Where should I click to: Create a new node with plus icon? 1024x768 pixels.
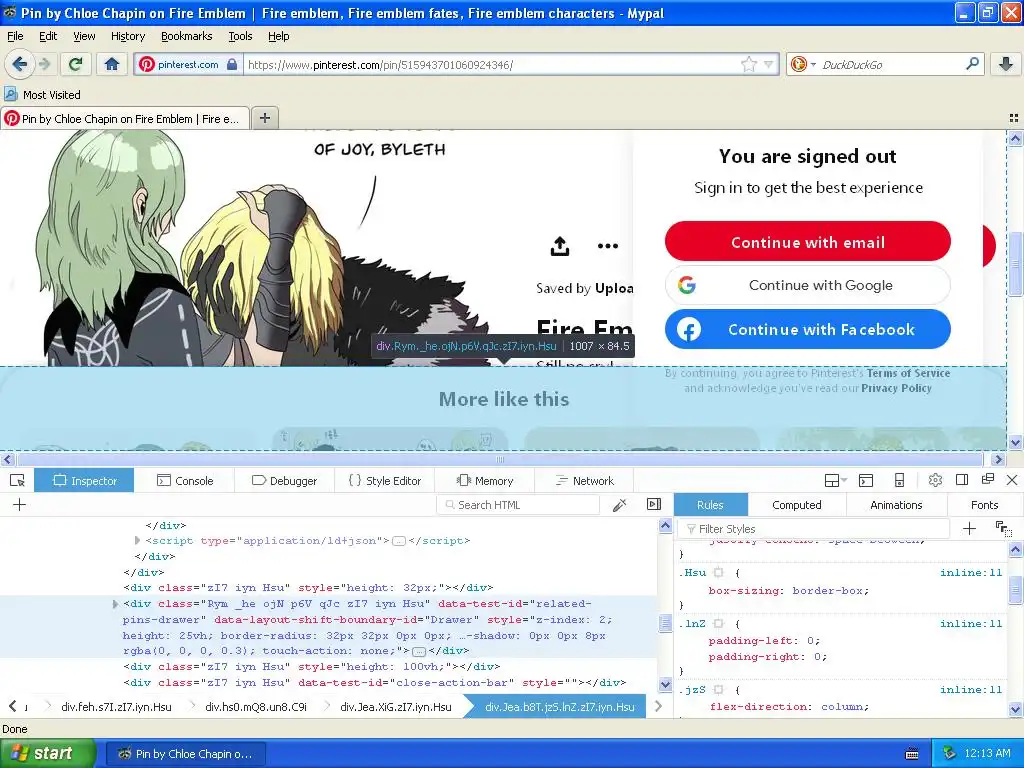pyautogui.click(x=20, y=504)
